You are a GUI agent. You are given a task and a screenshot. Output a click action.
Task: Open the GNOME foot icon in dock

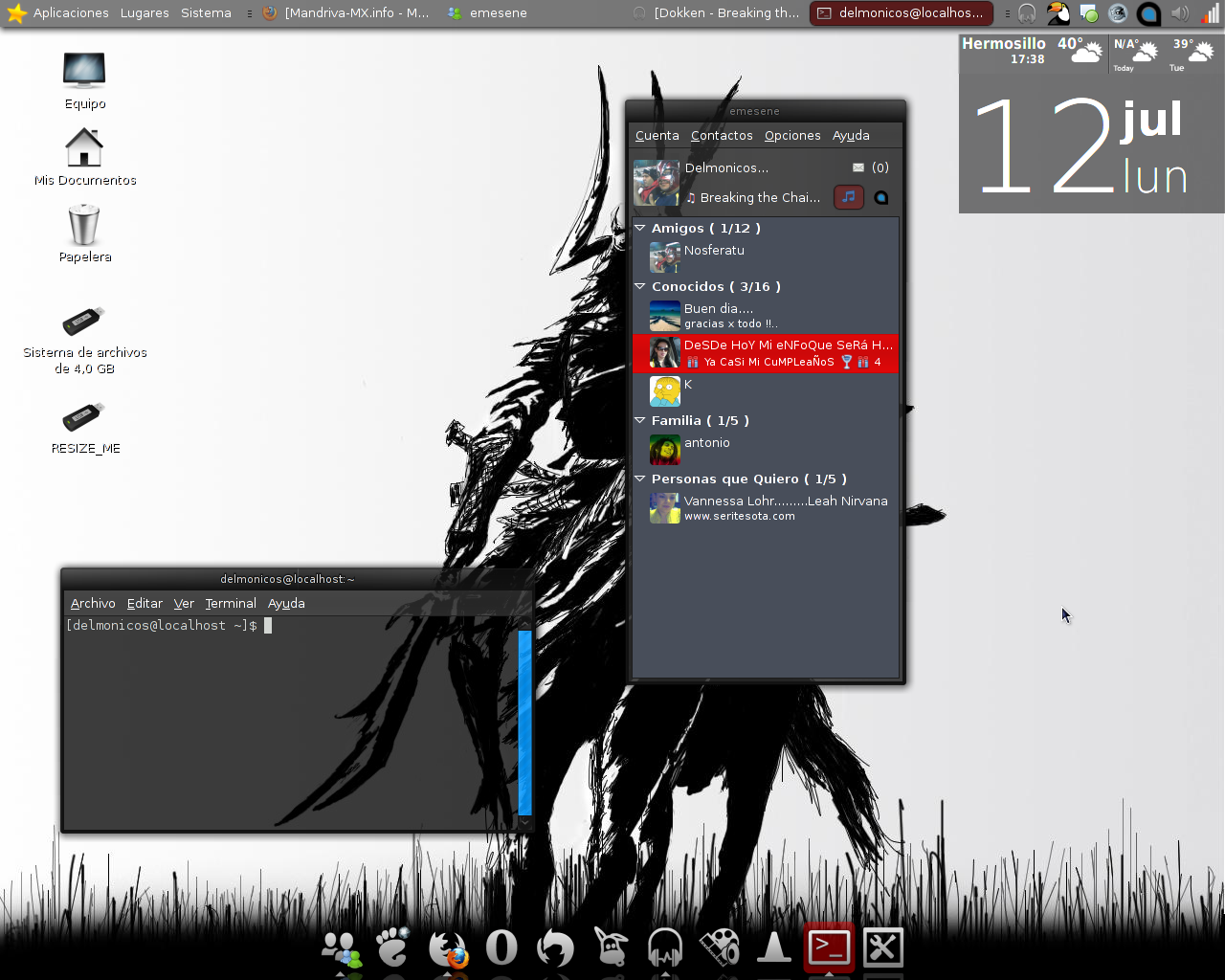pyautogui.click(x=392, y=947)
